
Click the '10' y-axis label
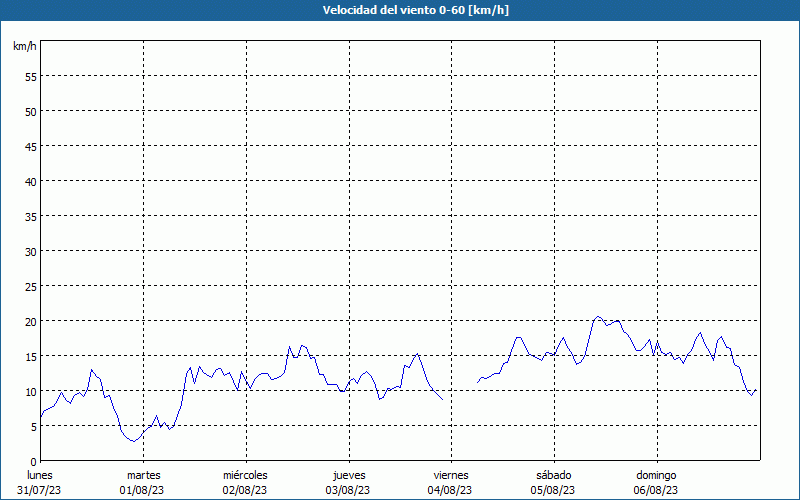pos(31,393)
